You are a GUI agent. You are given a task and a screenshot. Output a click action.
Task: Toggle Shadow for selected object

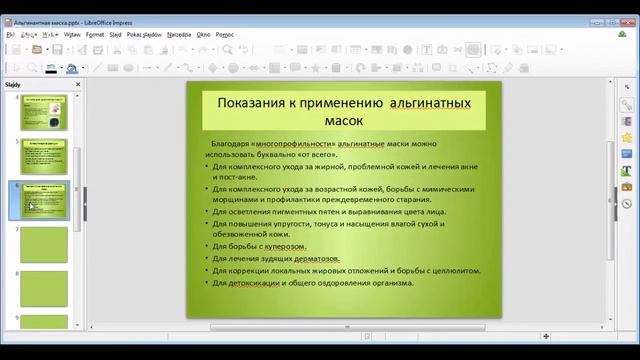436,68
